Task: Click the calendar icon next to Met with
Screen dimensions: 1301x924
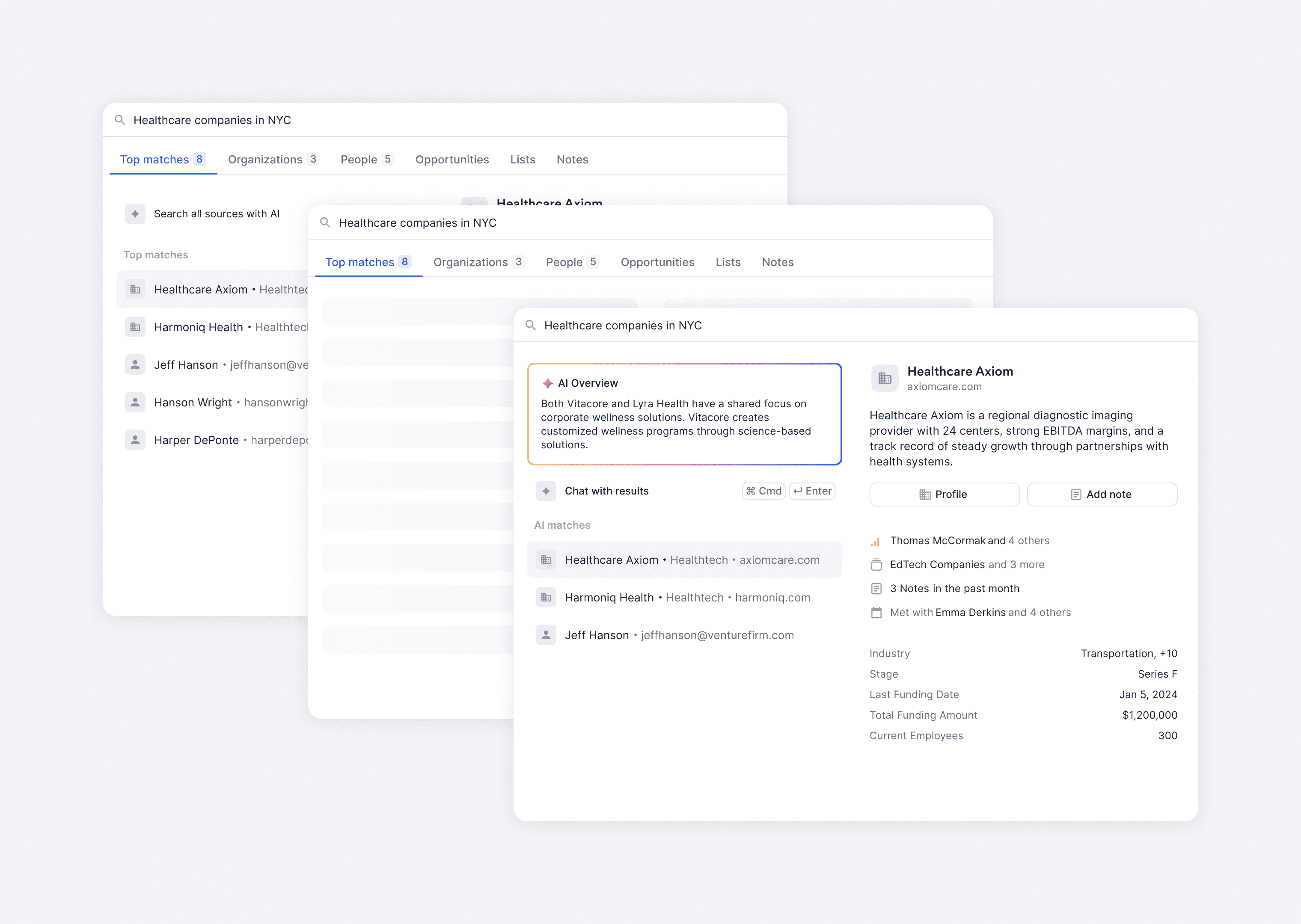Action: [x=876, y=613]
